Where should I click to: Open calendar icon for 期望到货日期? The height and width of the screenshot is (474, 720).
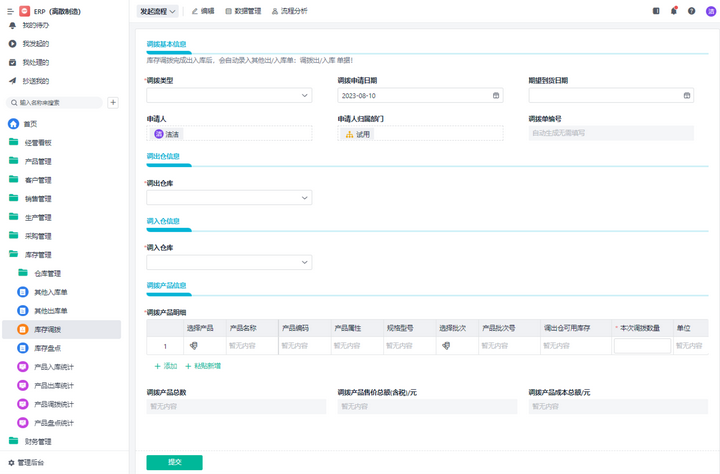click(x=687, y=96)
